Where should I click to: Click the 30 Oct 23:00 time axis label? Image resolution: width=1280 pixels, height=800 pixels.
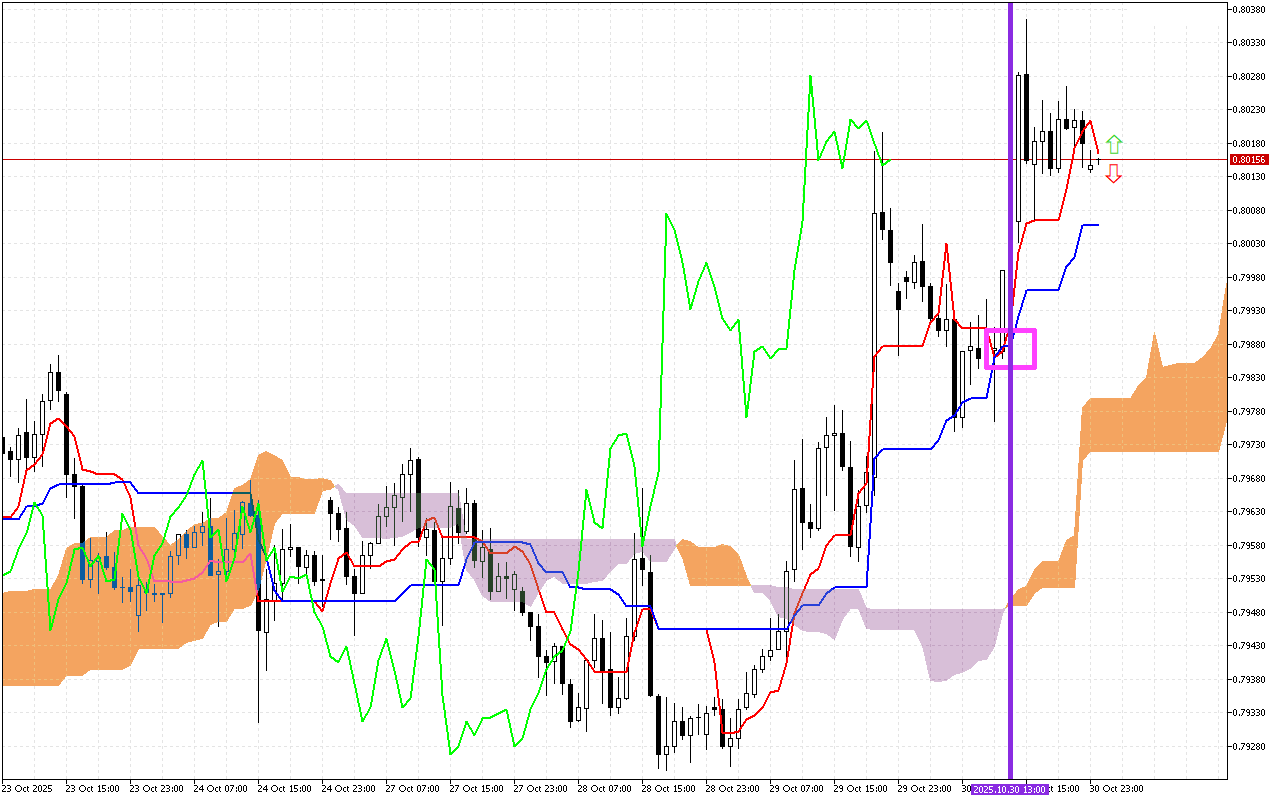[1115, 789]
